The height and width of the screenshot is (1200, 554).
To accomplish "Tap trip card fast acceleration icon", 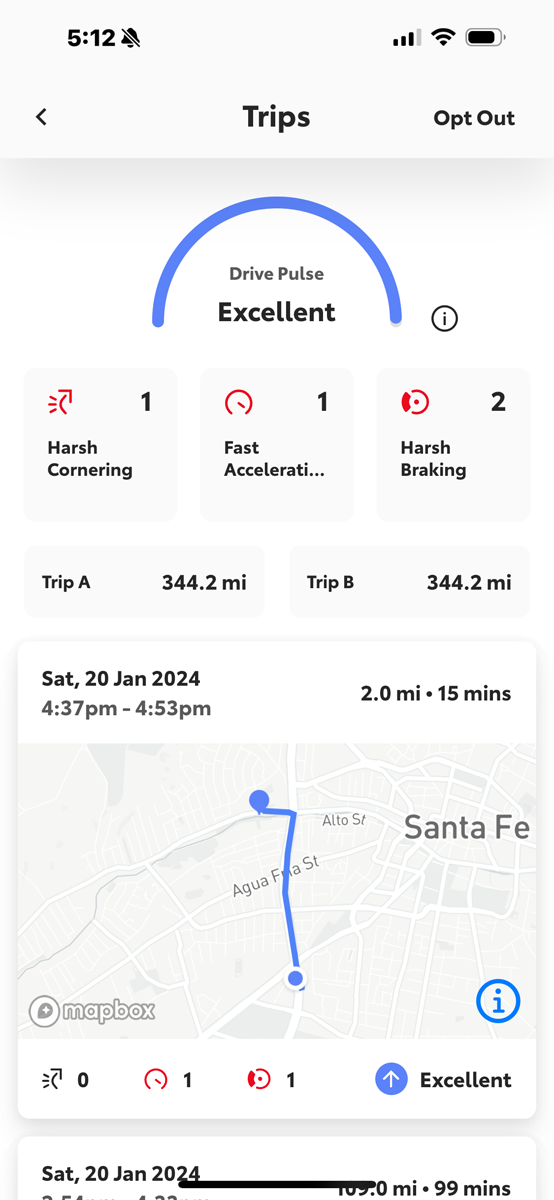I will 155,1080.
